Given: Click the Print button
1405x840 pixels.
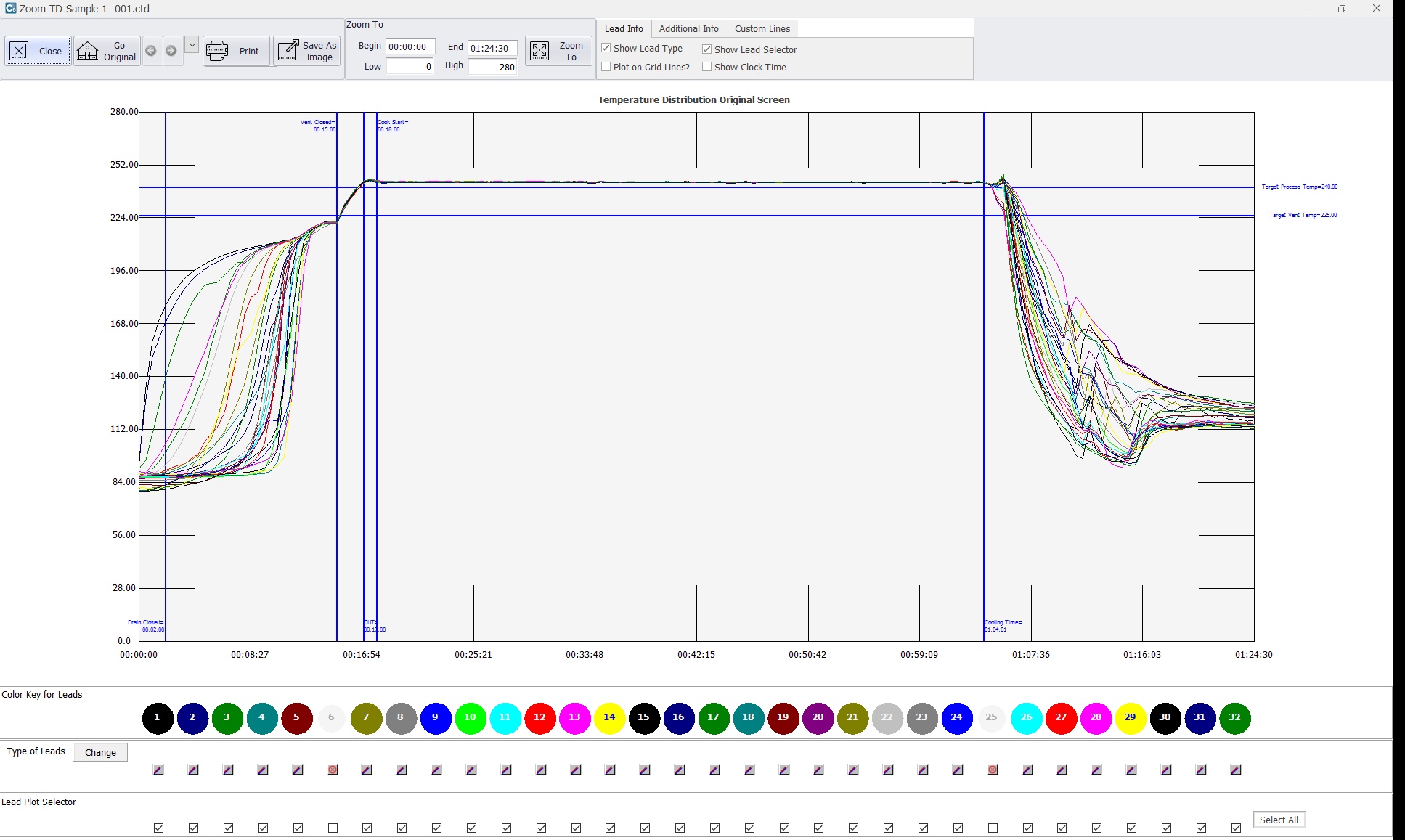Looking at the screenshot, I should [x=236, y=51].
